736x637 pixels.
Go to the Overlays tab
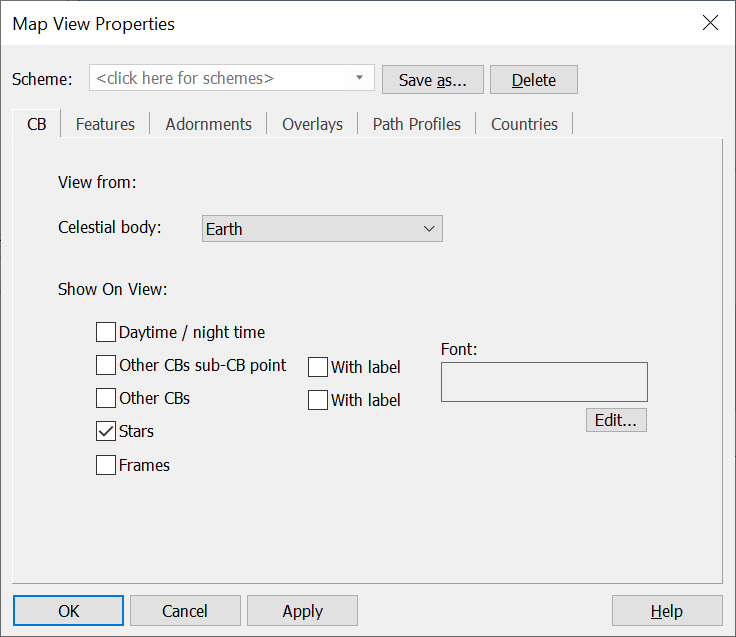[x=312, y=124]
